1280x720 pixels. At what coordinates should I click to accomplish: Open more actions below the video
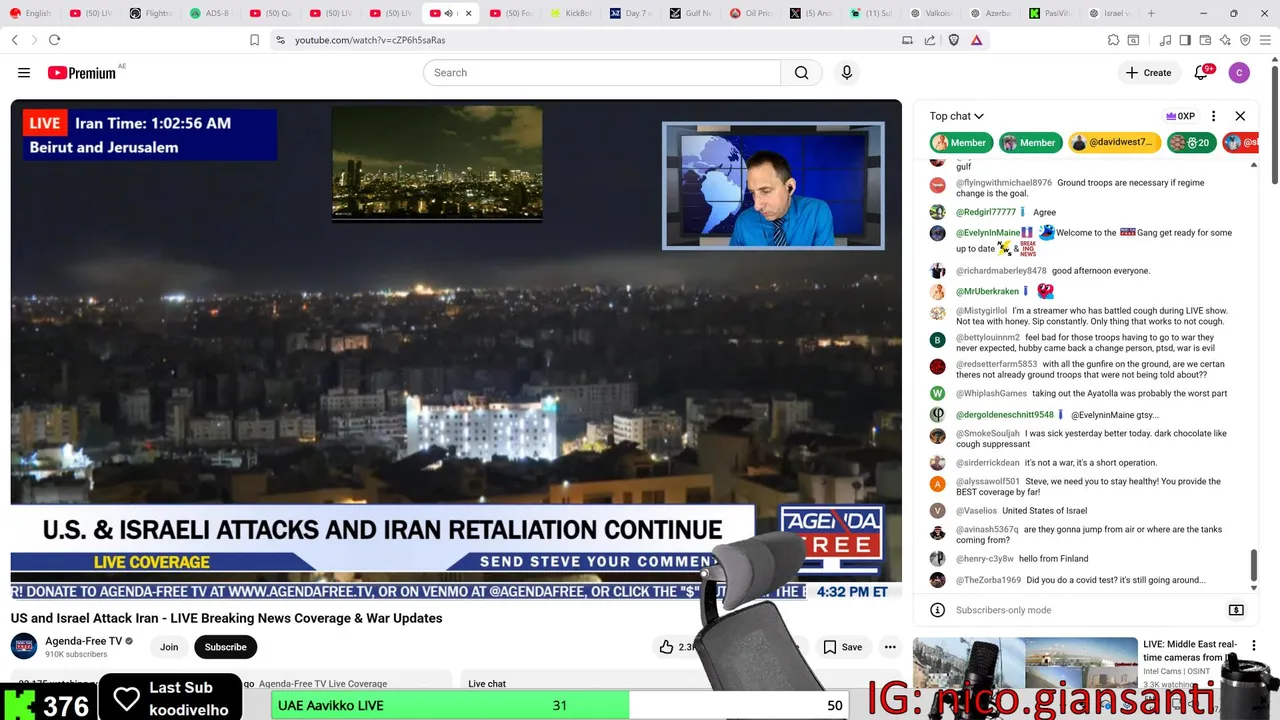click(x=890, y=647)
